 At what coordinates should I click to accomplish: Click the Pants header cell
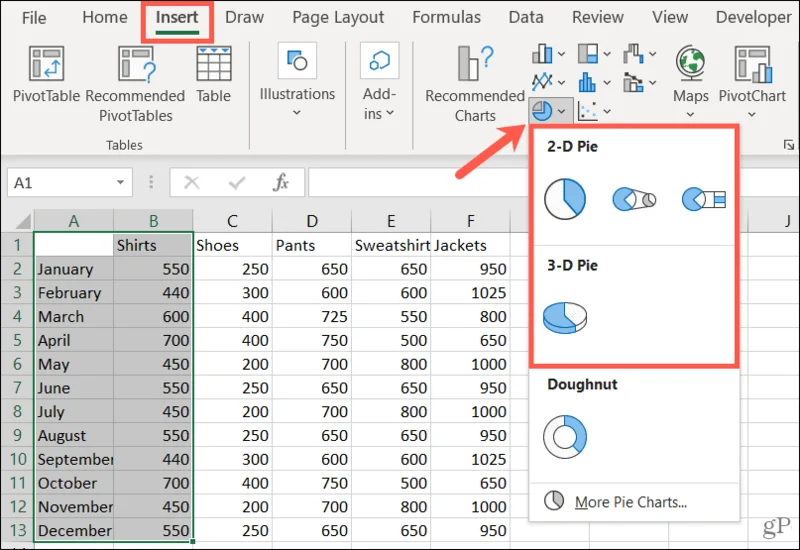(312, 245)
